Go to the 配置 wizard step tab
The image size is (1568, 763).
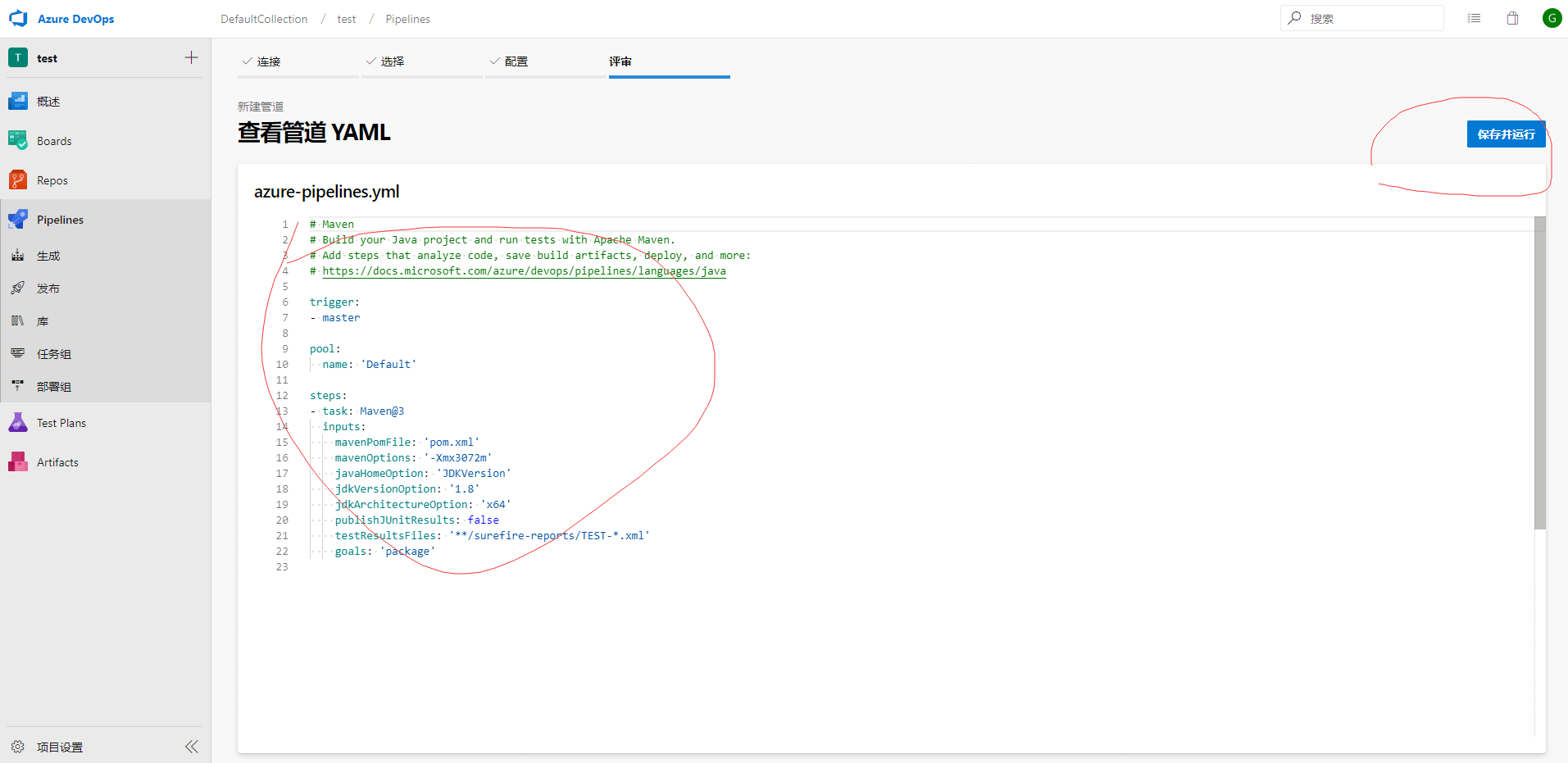click(x=516, y=61)
